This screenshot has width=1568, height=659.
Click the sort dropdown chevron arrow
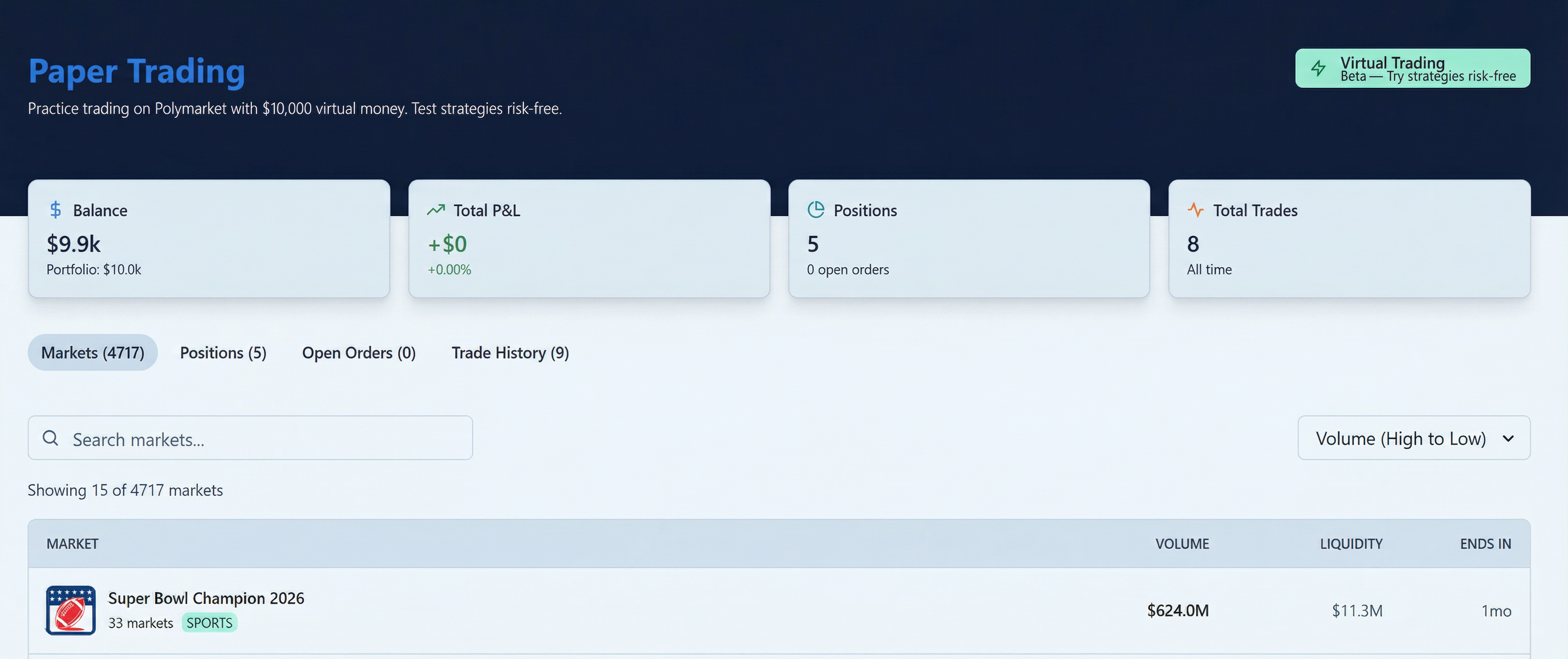click(1508, 438)
